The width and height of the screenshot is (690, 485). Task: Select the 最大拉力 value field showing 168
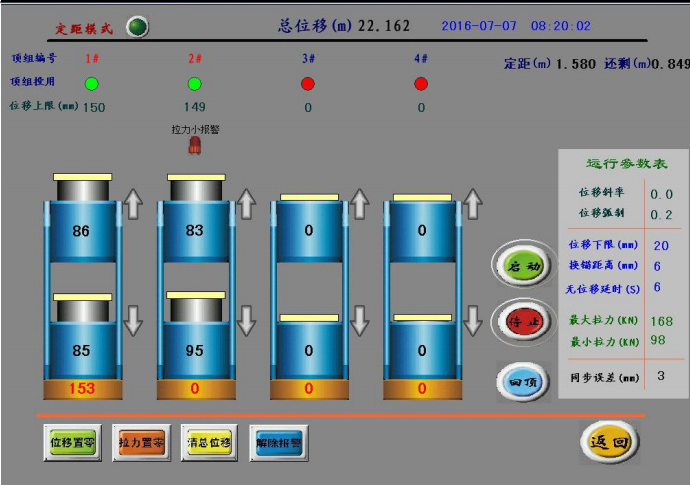[661, 321]
